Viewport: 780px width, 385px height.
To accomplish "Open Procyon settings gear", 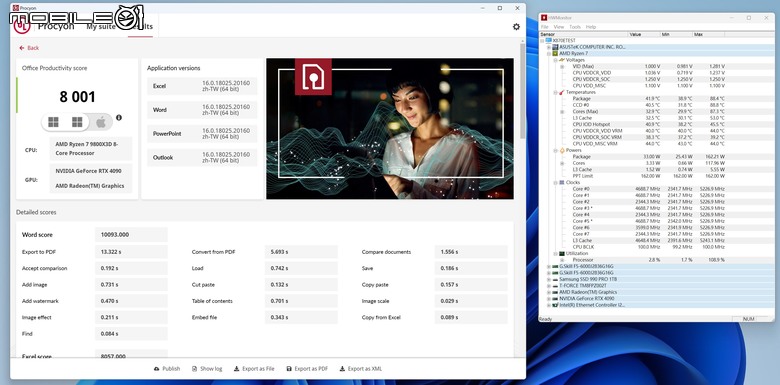I will (x=516, y=27).
